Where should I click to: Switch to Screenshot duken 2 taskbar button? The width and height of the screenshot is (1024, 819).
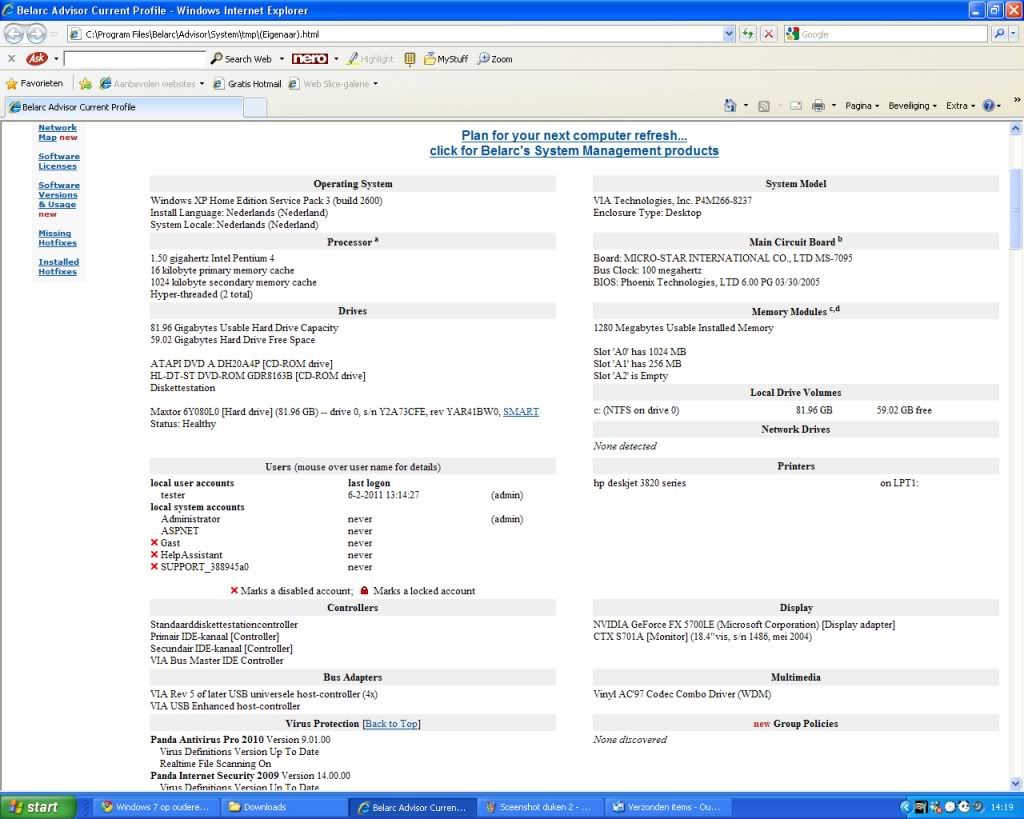538,807
